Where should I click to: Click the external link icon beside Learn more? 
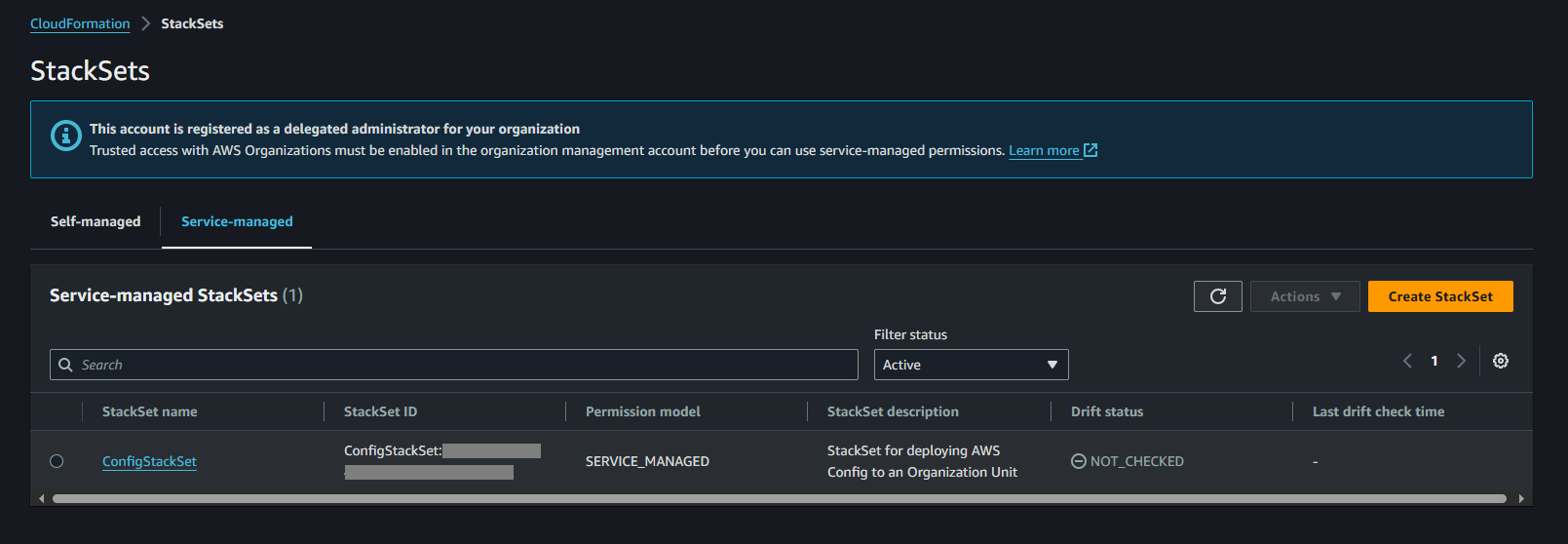coord(1090,150)
